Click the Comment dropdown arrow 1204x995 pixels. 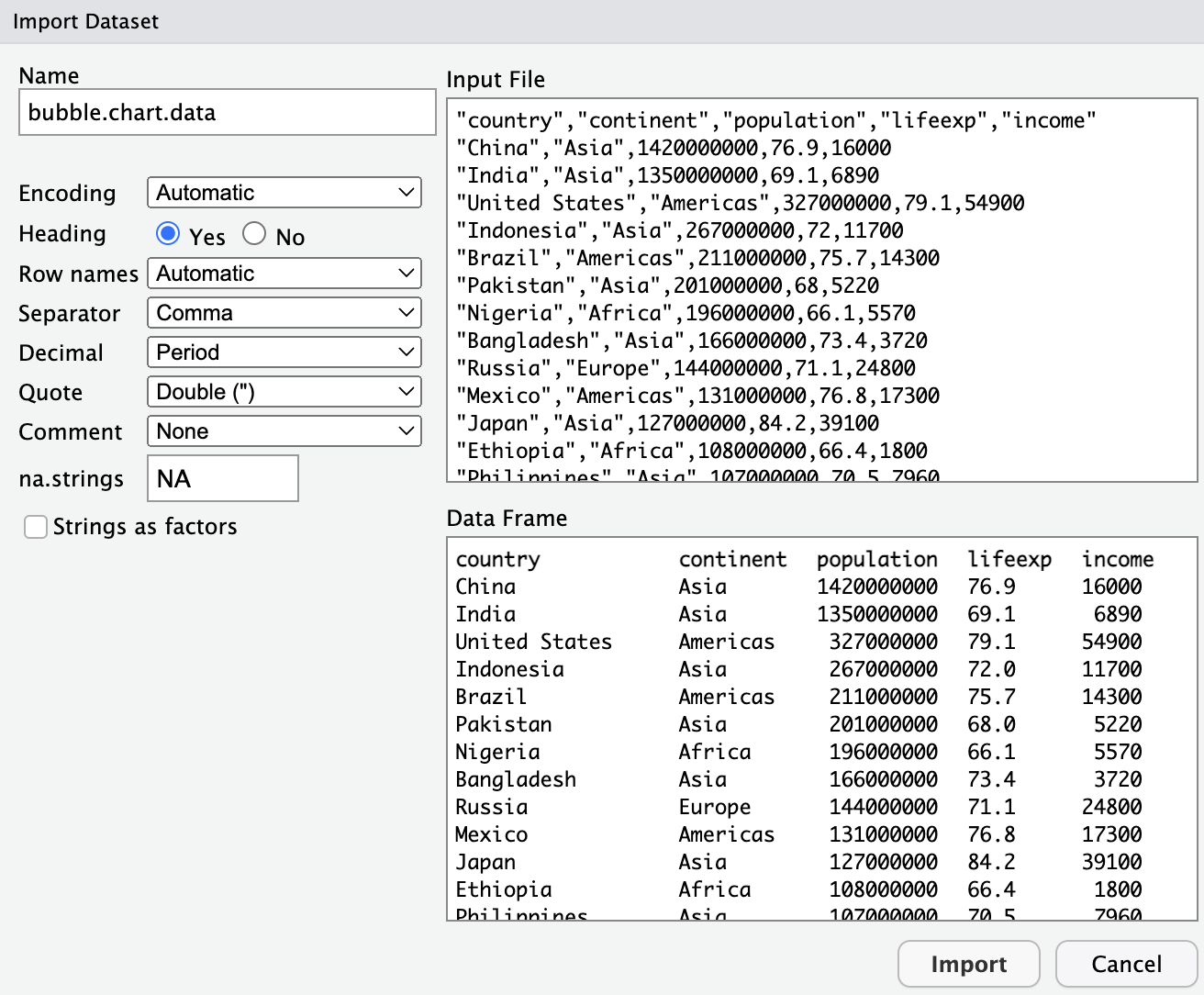pyautogui.click(x=407, y=430)
